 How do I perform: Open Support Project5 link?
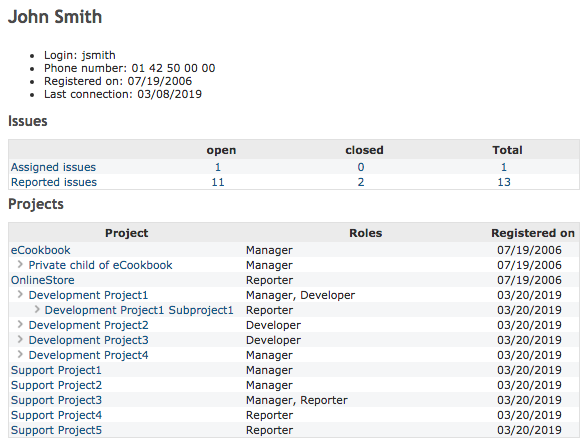click(x=56, y=430)
